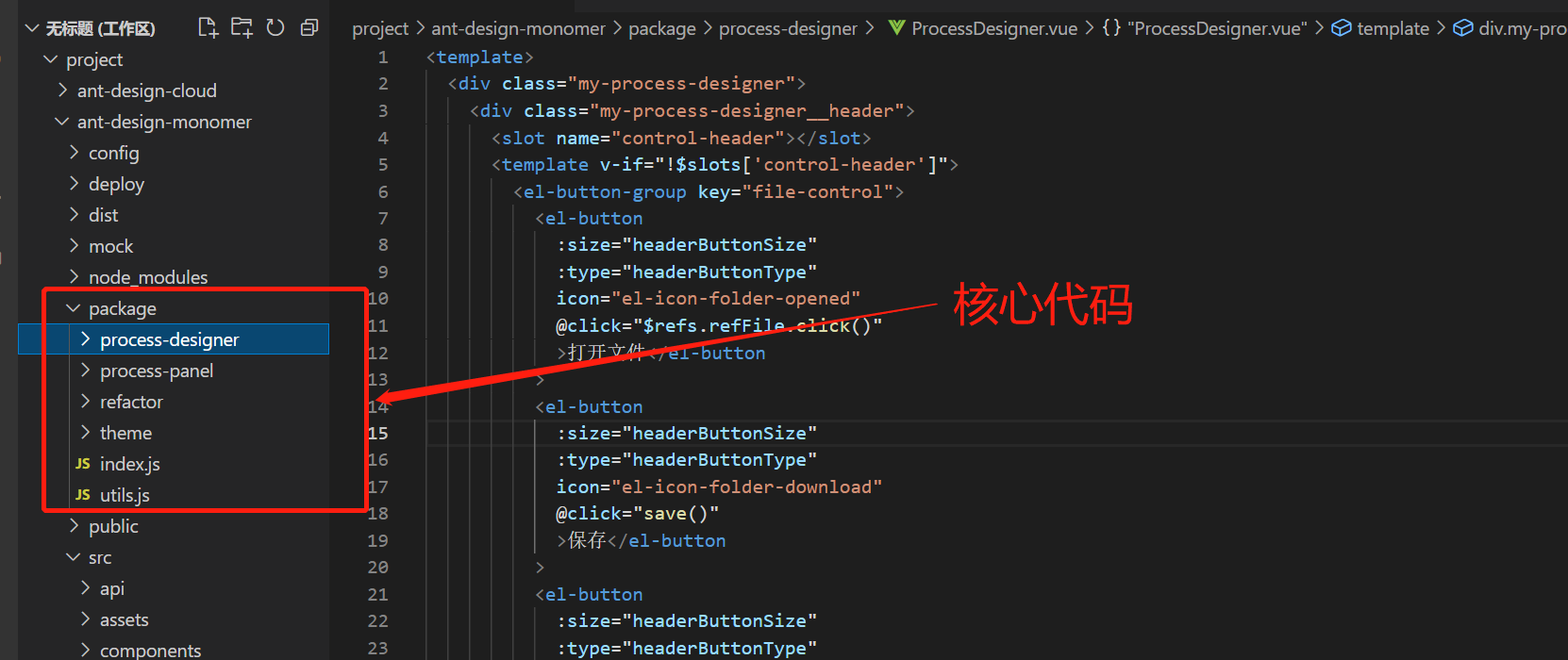Click line number 15 in the gutter
Screen dimensions: 1568x660
[x=377, y=434]
